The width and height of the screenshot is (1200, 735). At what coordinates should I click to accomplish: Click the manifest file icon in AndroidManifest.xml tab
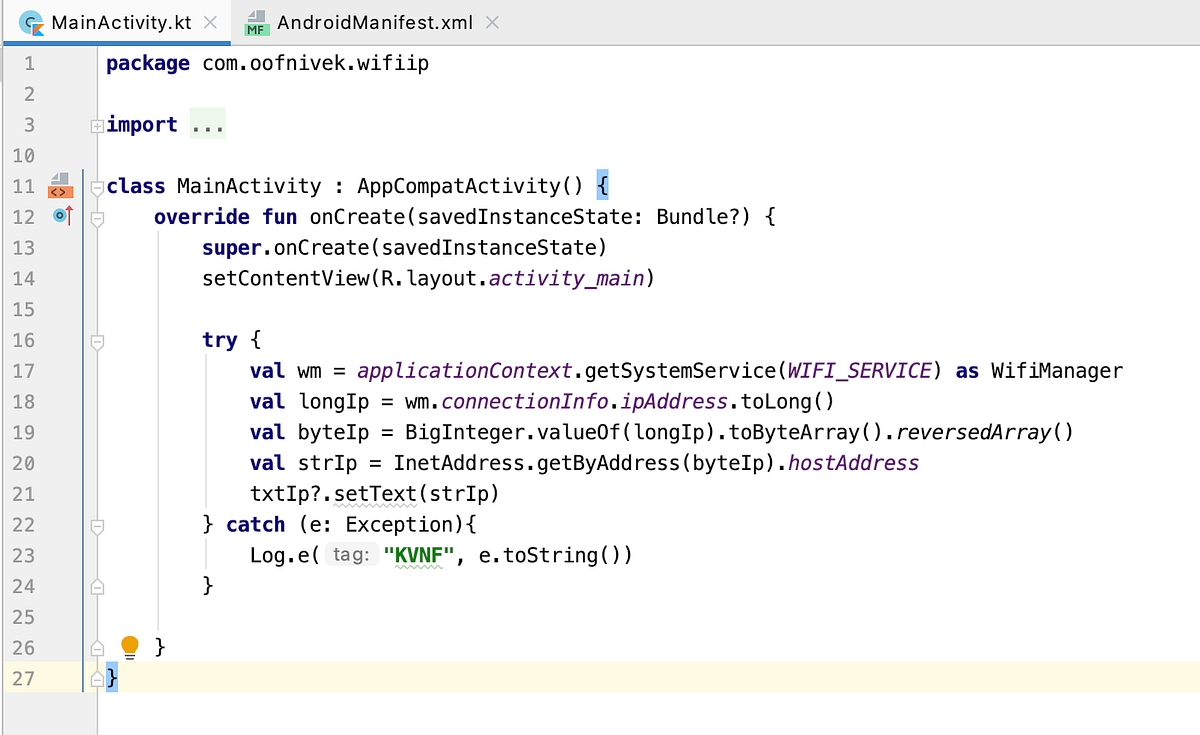click(256, 22)
